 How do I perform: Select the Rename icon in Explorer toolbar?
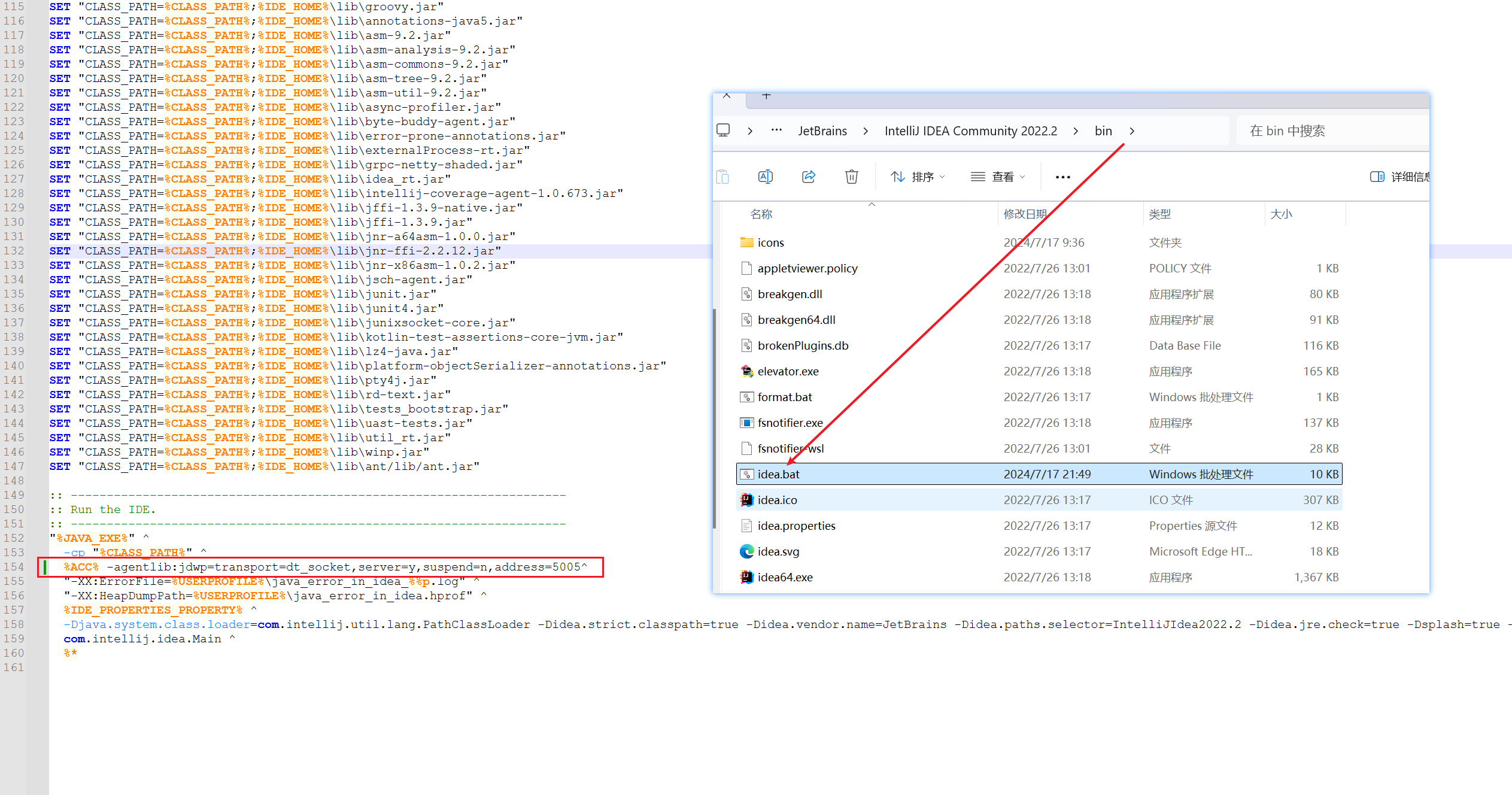point(765,177)
